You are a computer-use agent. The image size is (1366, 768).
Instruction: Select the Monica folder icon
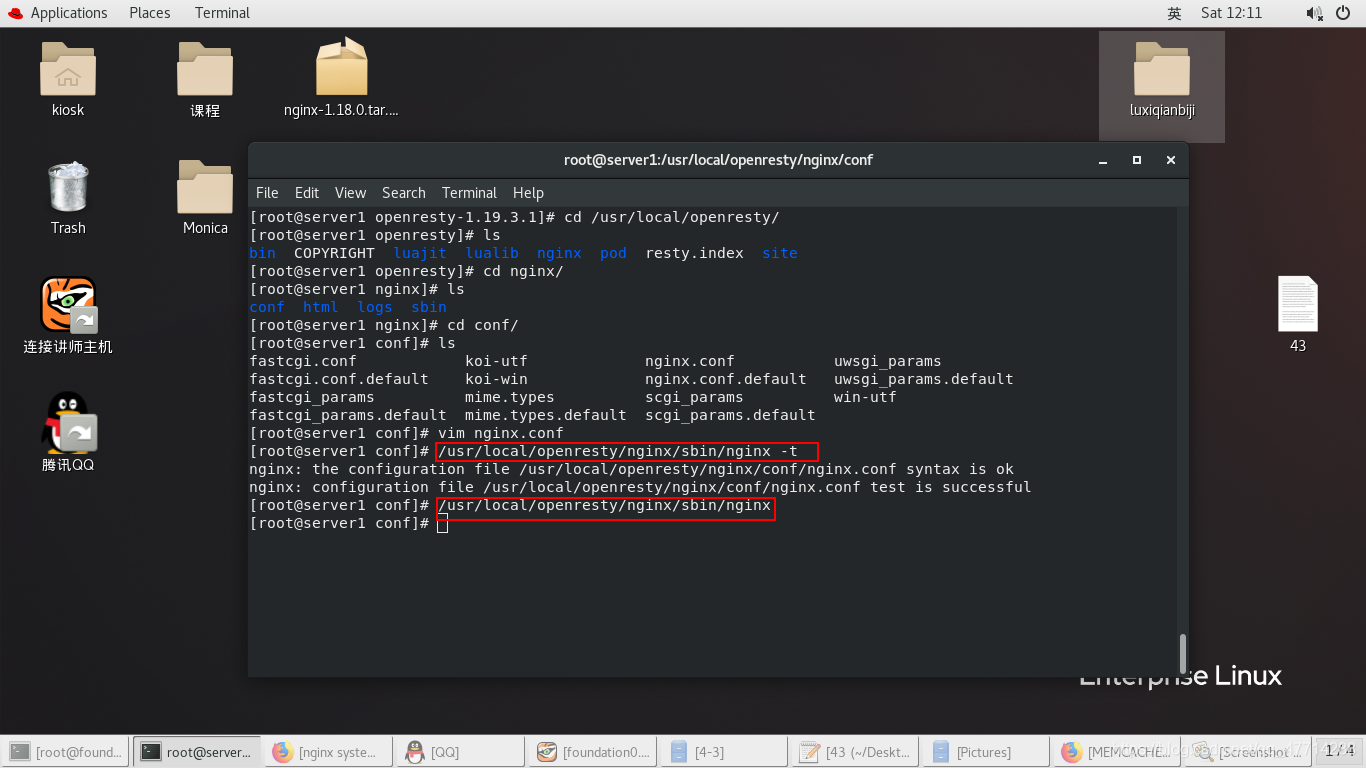click(x=205, y=186)
